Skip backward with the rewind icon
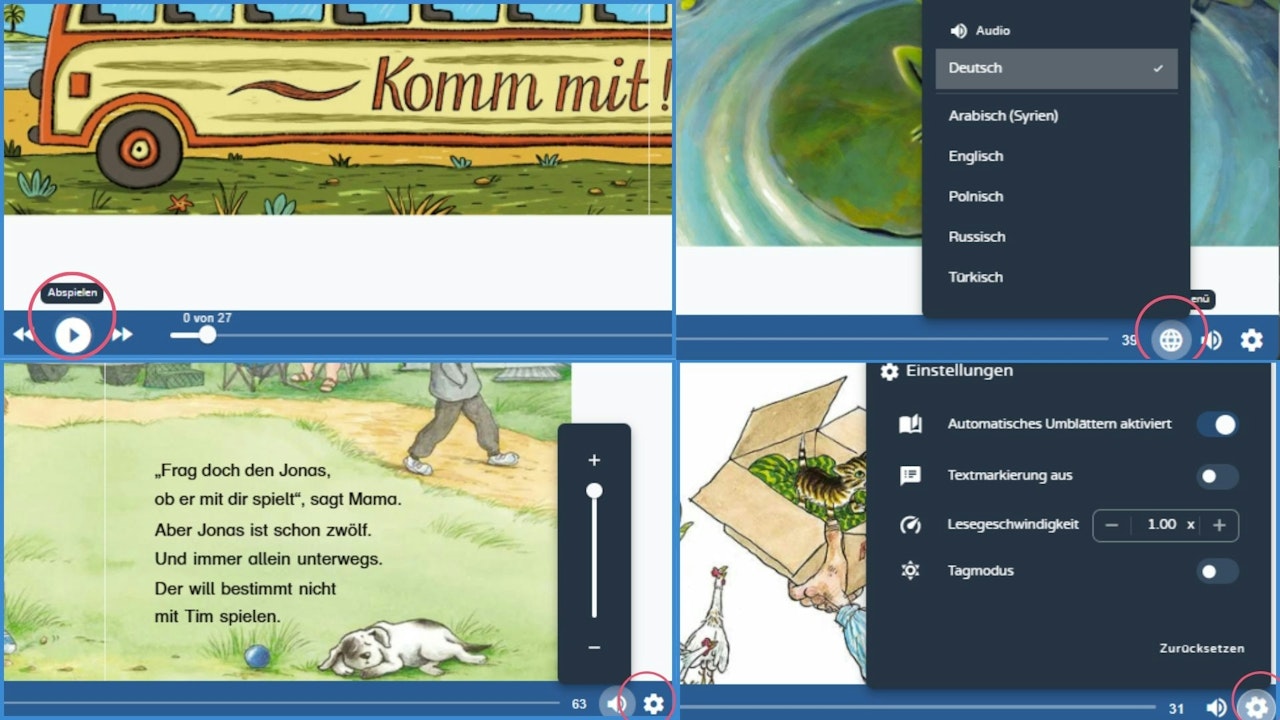 (22, 334)
